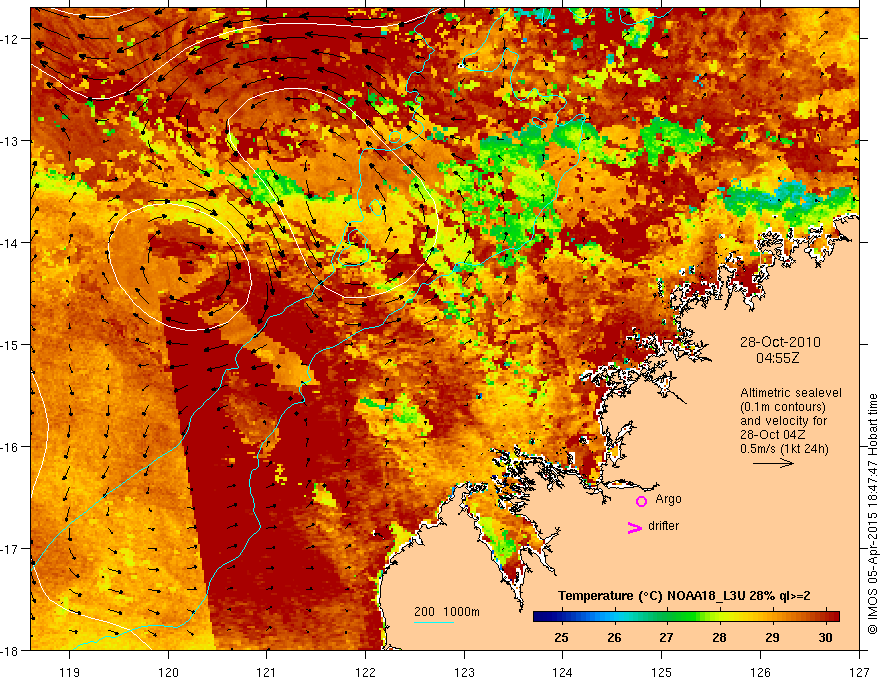Image resolution: width=880 pixels, height=680 pixels.
Task: Click colorbar value 30
Action: pos(825,637)
